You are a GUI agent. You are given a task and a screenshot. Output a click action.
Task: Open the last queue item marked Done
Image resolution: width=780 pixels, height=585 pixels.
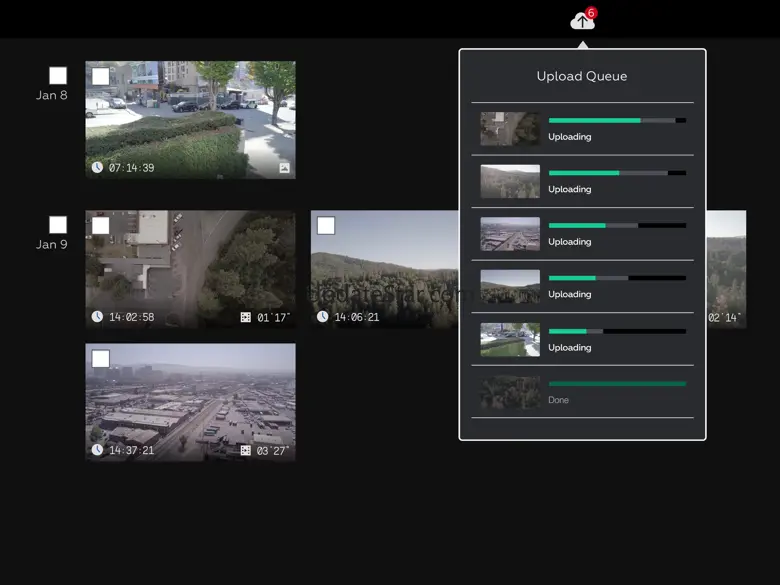click(x=582, y=392)
